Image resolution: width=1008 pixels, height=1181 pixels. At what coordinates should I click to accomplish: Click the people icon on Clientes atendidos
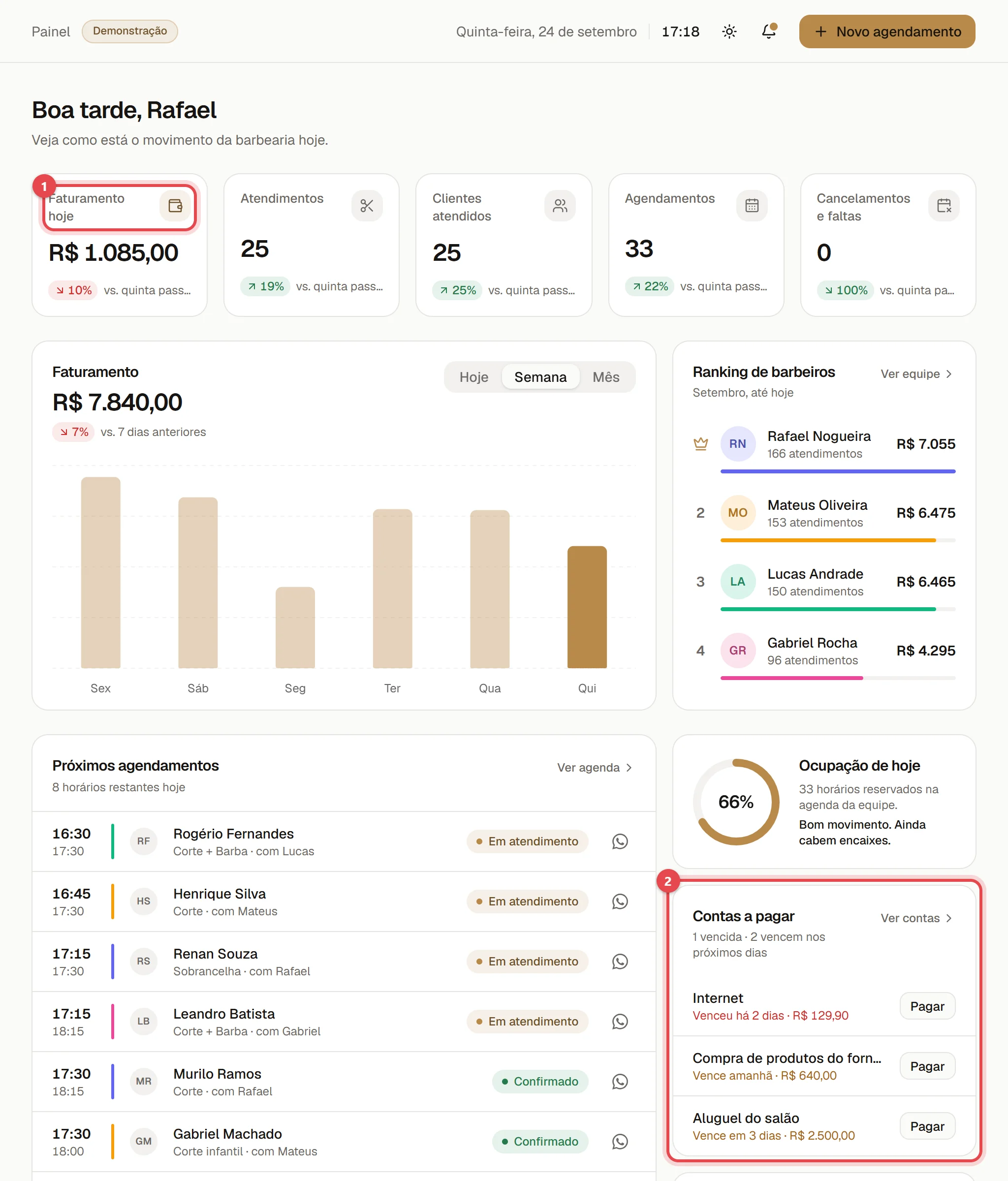pyautogui.click(x=559, y=206)
